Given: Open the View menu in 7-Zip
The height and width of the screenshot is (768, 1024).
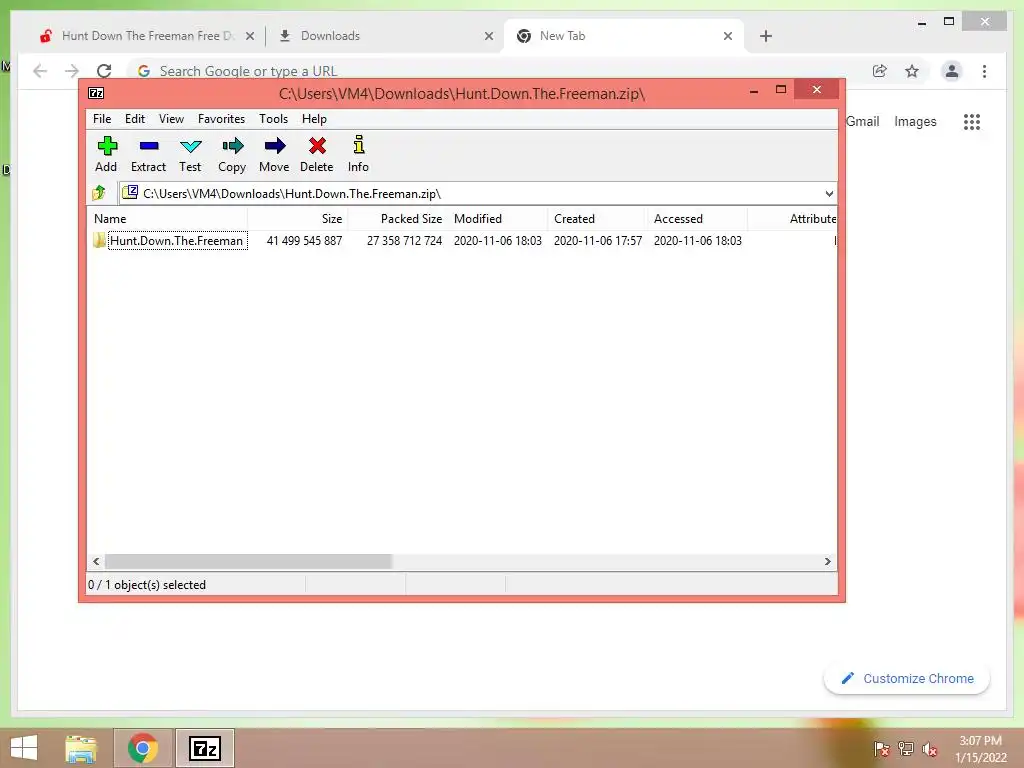Looking at the screenshot, I should tap(171, 119).
